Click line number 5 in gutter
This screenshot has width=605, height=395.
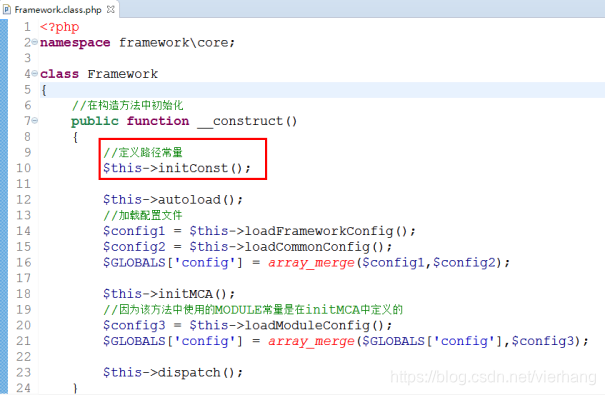click(27, 90)
